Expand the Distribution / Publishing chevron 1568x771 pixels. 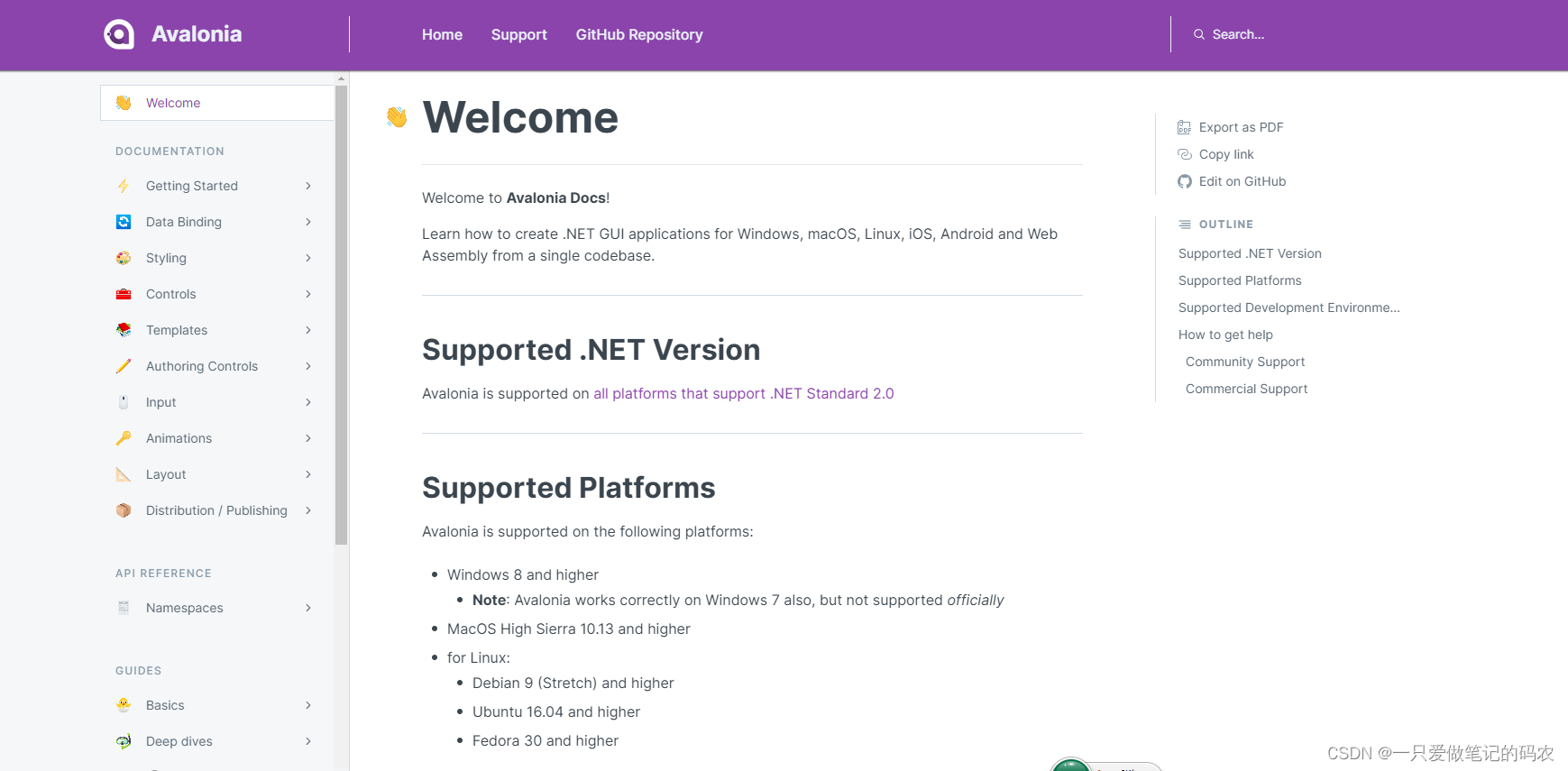[308, 510]
